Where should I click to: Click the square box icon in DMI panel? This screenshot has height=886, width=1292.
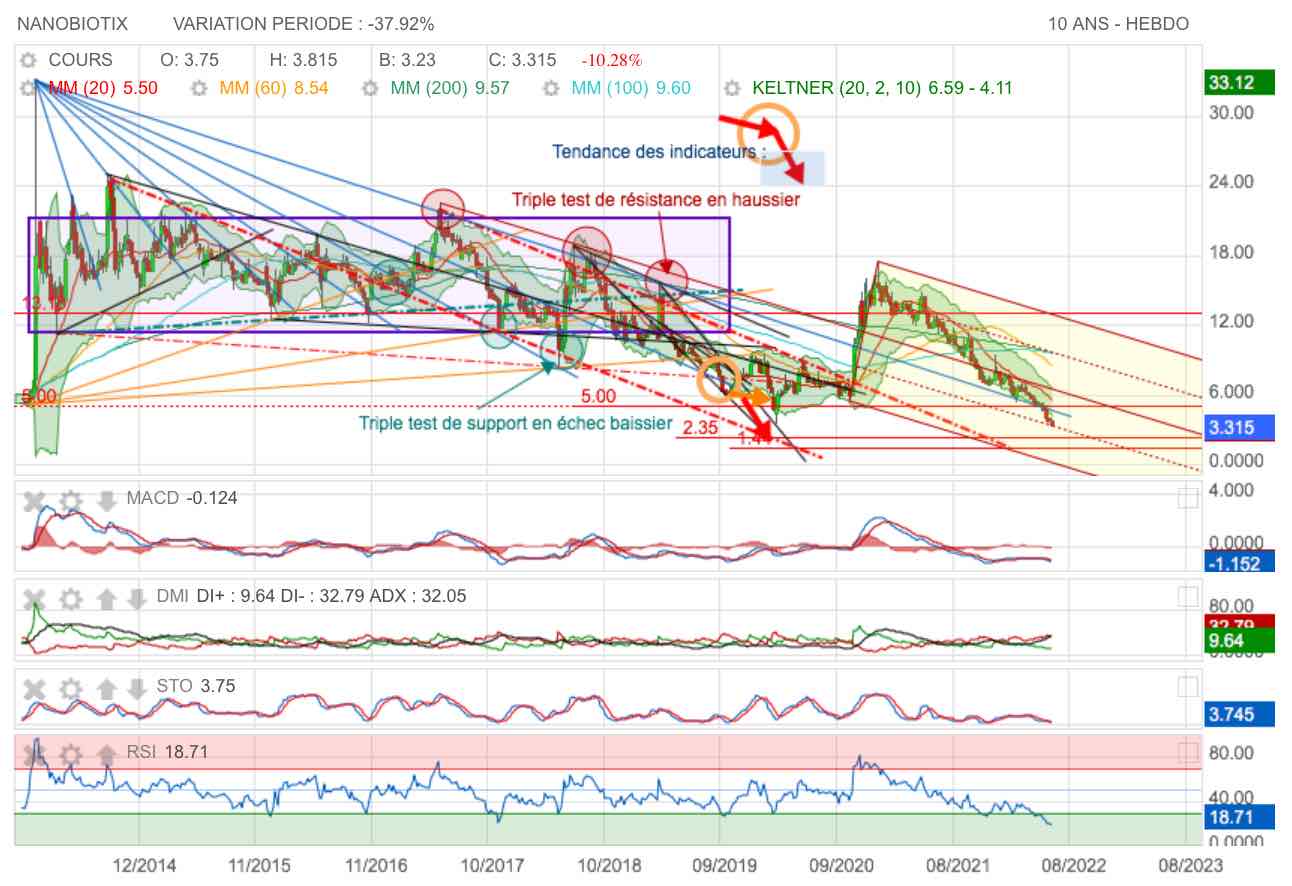1187,597
